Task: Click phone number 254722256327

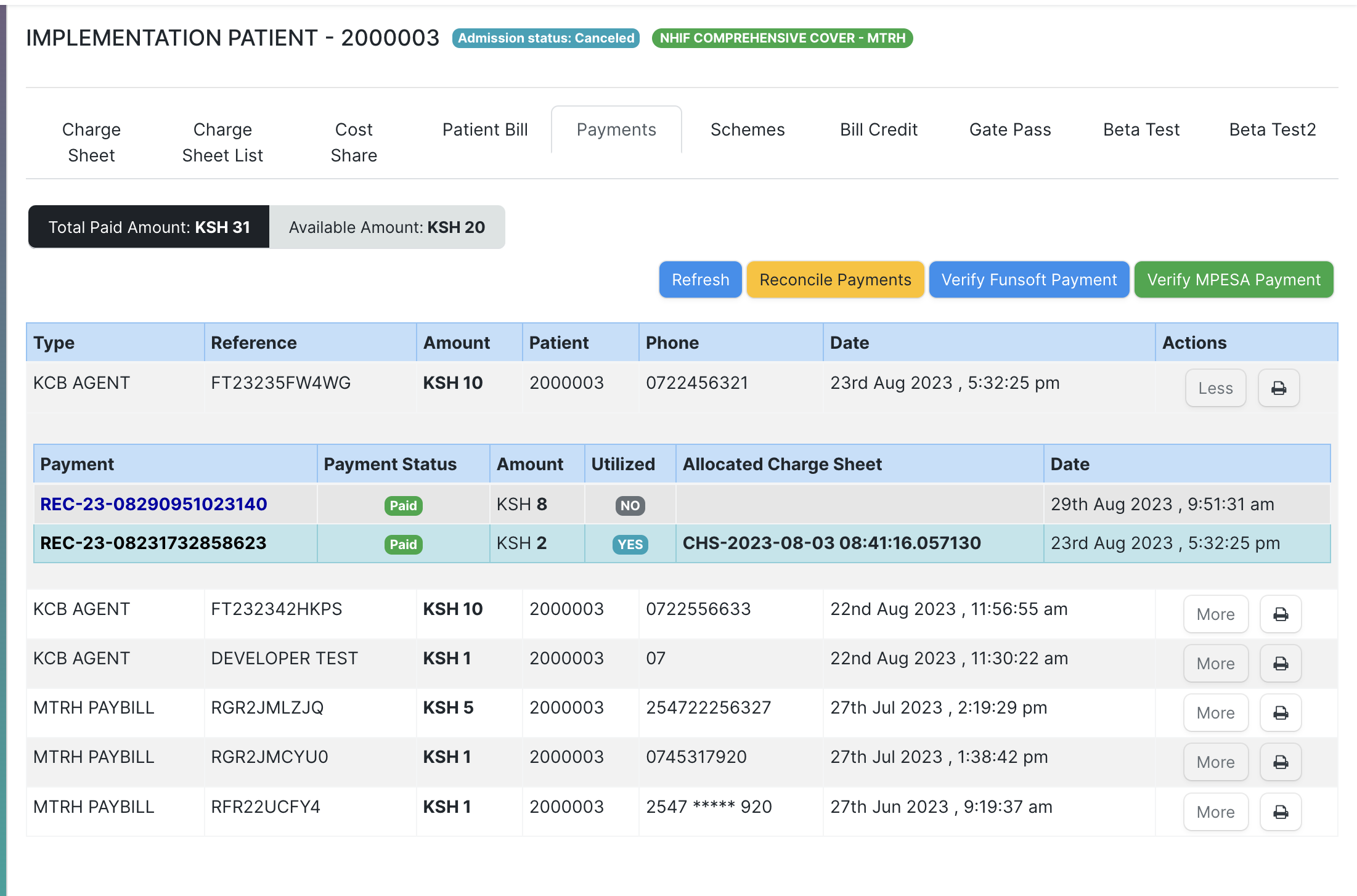Action: [x=708, y=707]
